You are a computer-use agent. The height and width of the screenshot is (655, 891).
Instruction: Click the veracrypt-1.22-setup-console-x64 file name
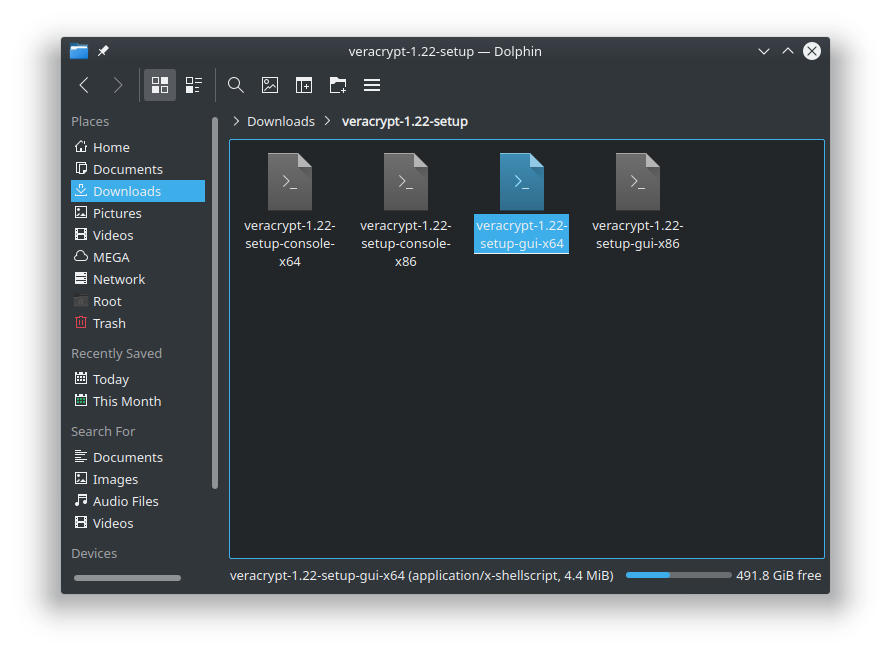point(290,244)
